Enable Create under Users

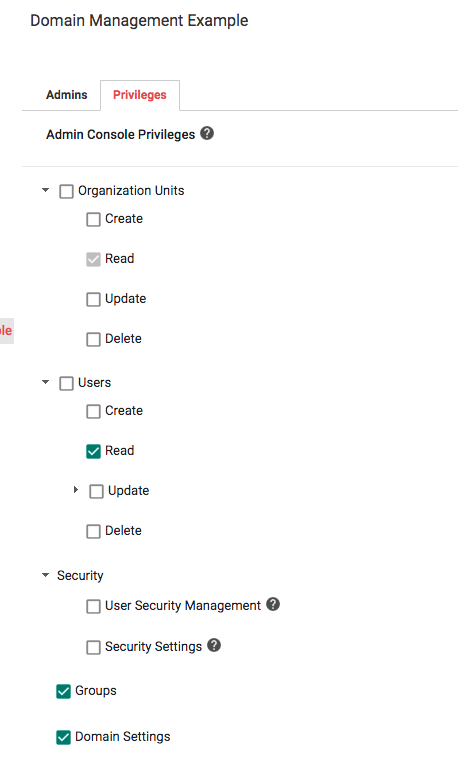pos(94,412)
